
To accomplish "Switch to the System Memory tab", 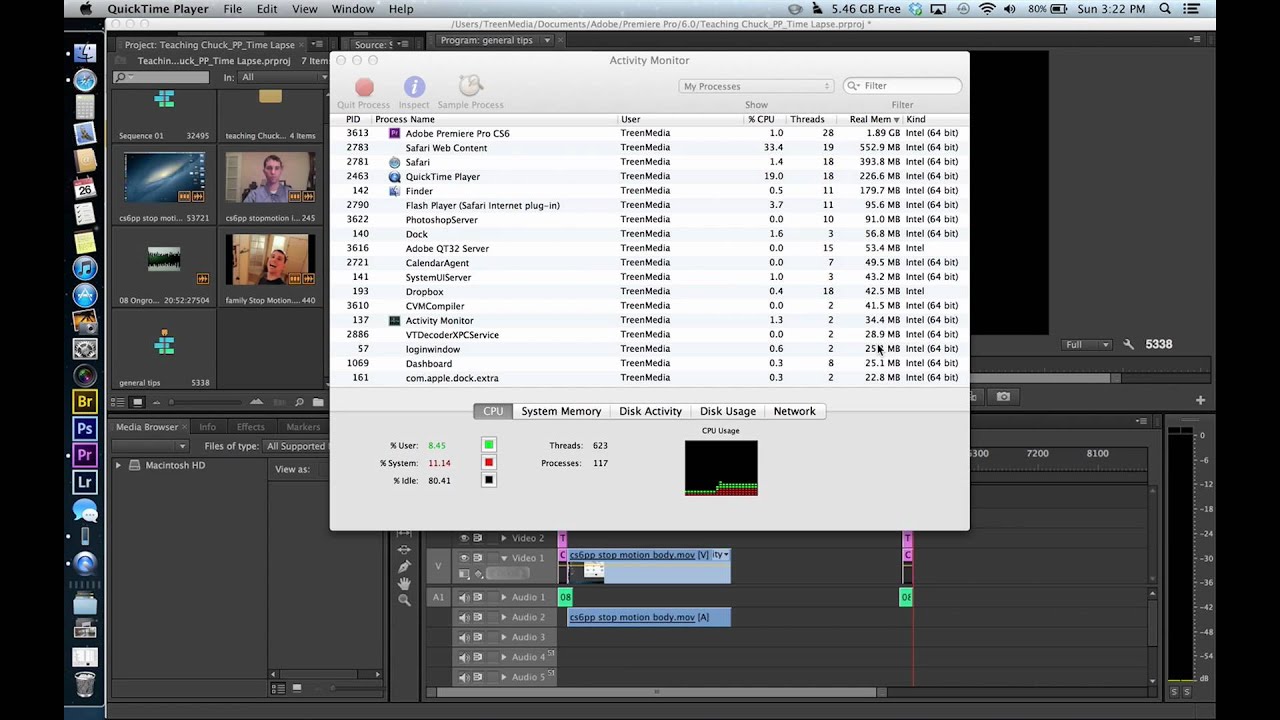I will [561, 411].
